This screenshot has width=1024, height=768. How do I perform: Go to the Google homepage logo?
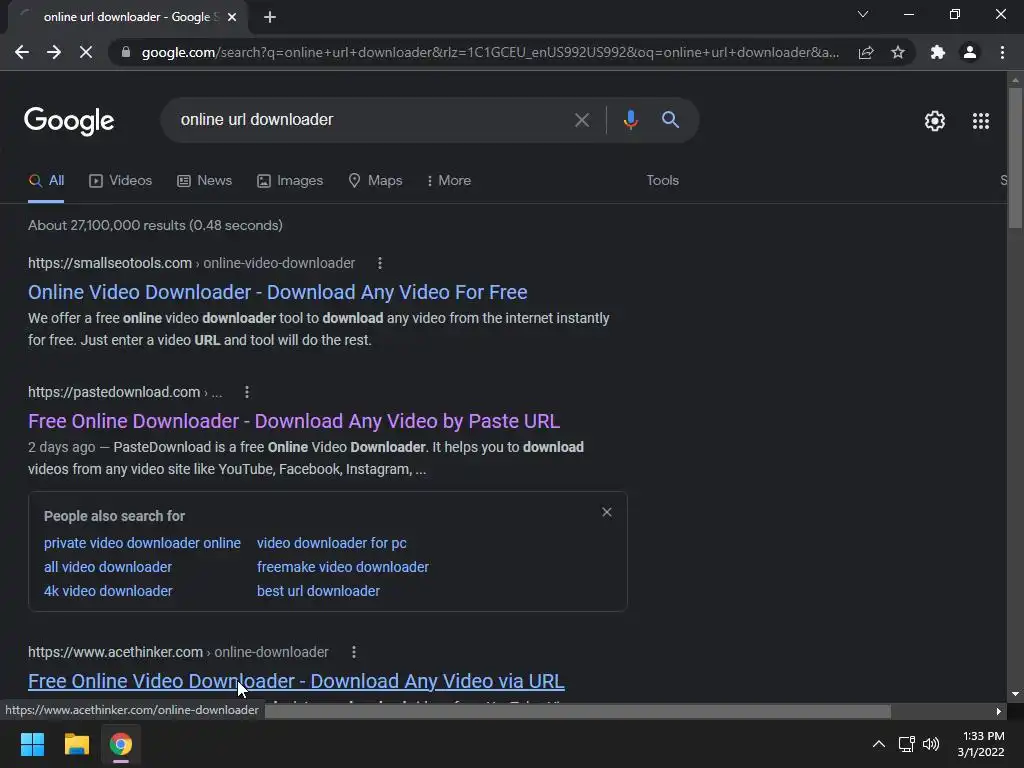coord(69,121)
